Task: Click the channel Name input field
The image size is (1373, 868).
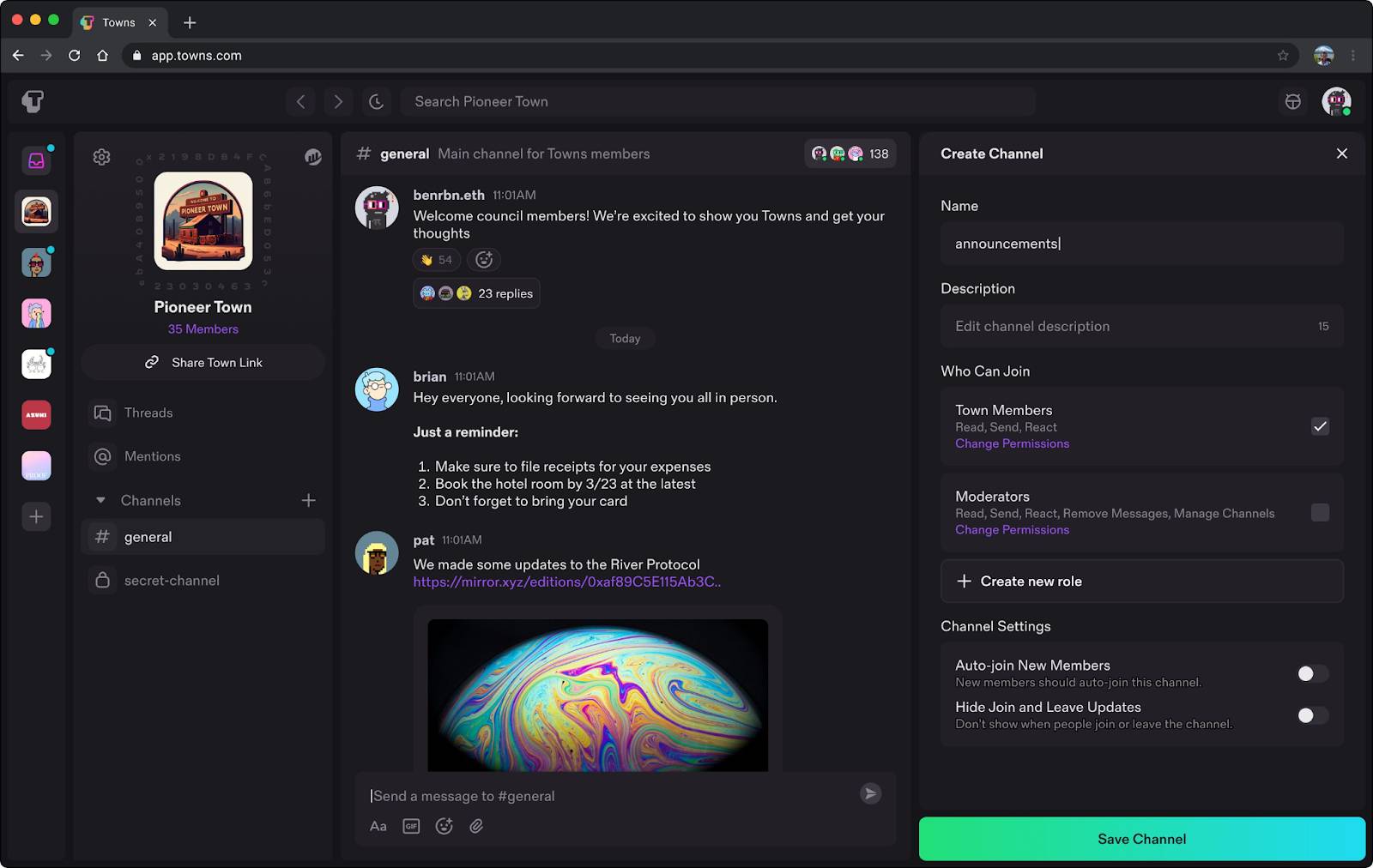Action: (1141, 244)
